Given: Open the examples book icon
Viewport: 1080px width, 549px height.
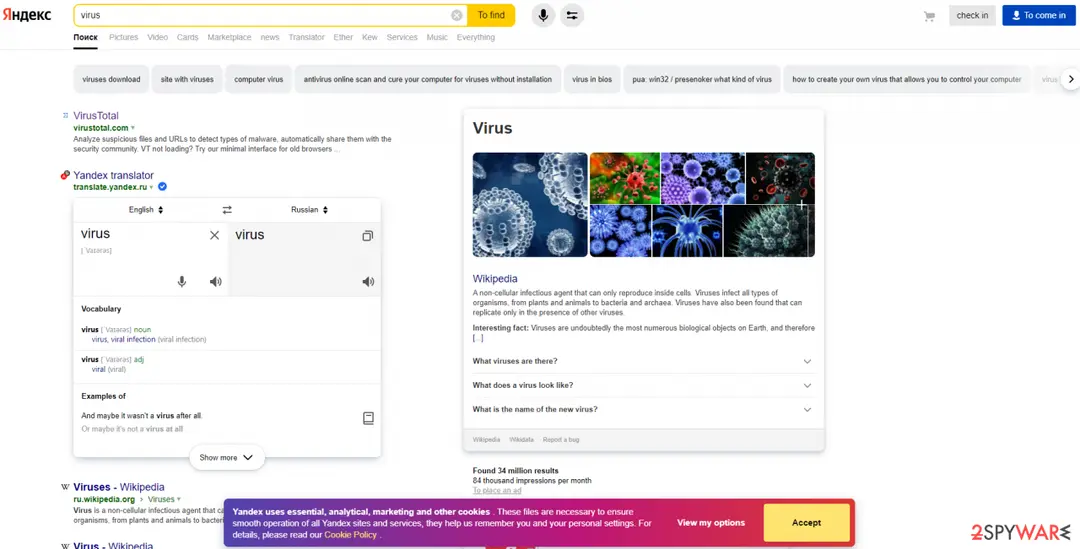Looking at the screenshot, I should point(368,418).
